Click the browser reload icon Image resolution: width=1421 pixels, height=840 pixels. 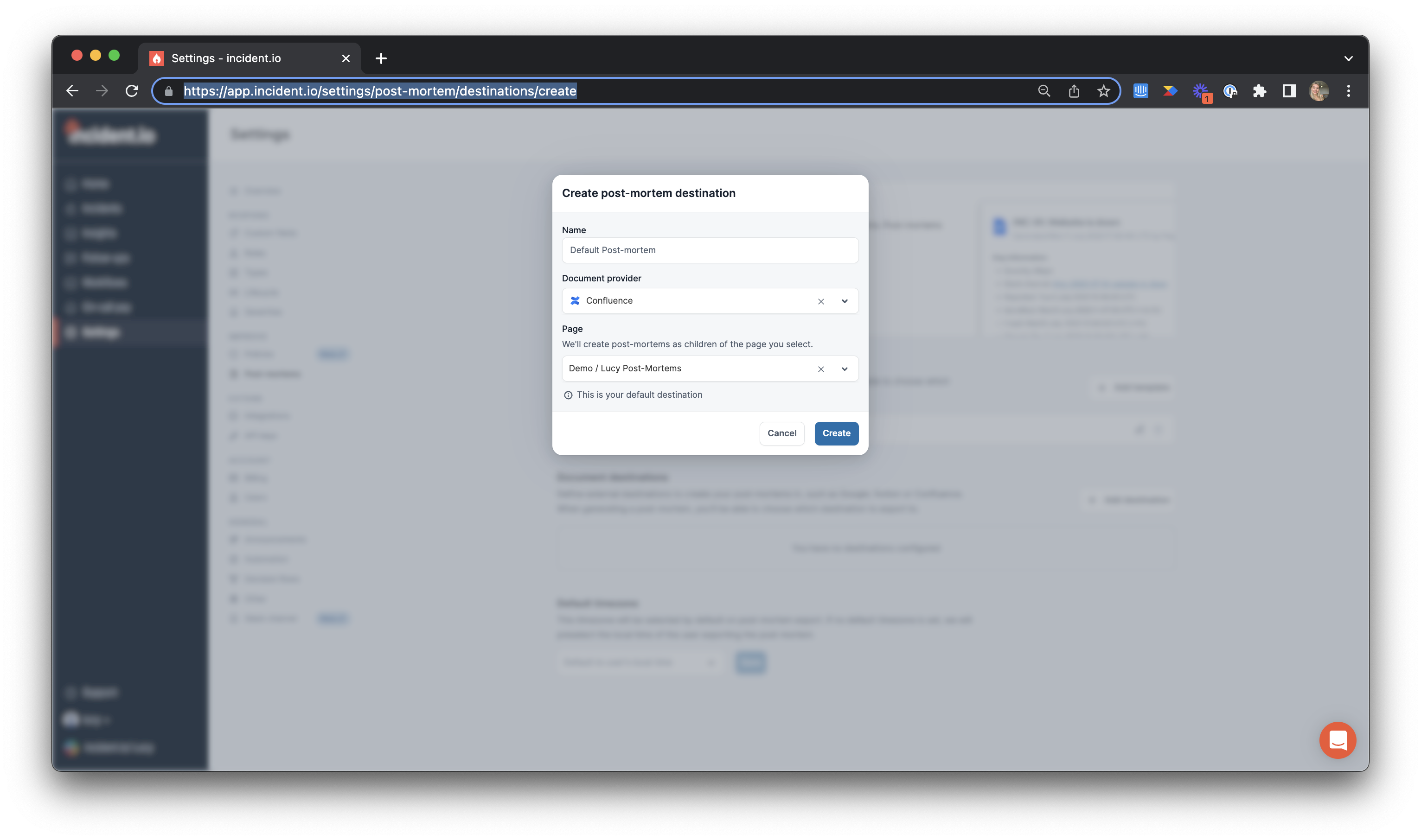(x=132, y=91)
